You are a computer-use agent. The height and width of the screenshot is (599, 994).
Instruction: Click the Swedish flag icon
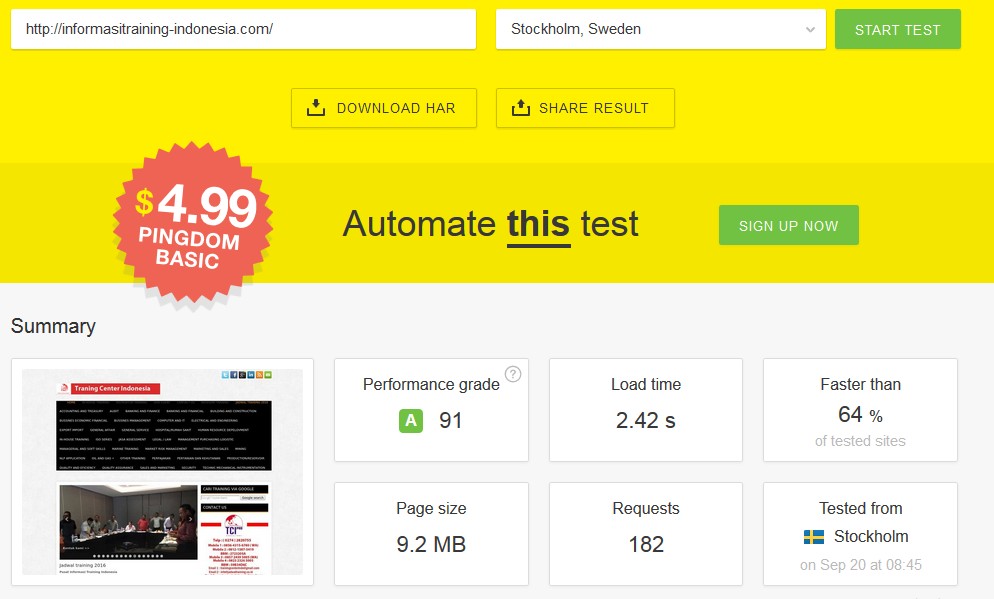point(814,537)
